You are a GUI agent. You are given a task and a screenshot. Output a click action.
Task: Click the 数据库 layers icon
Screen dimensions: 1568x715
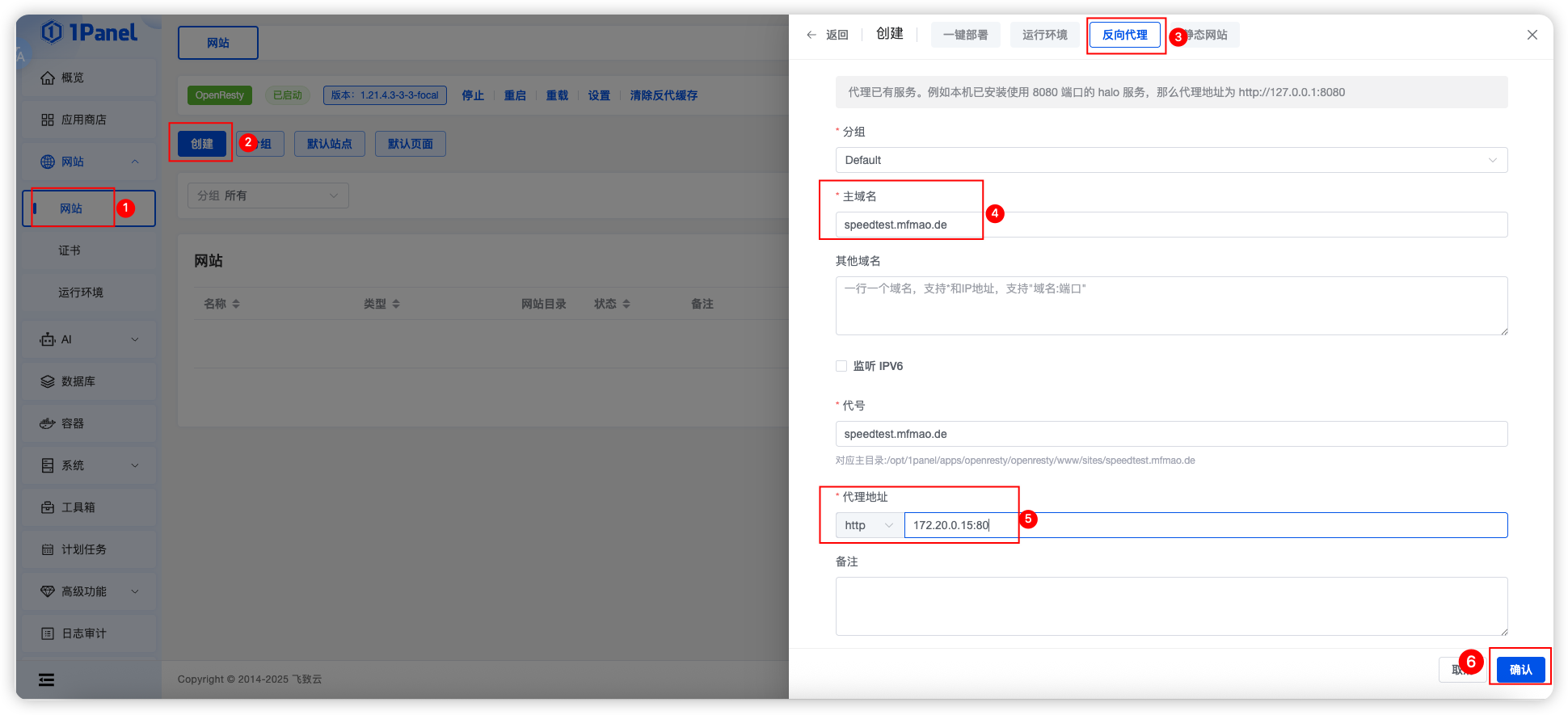coord(48,381)
